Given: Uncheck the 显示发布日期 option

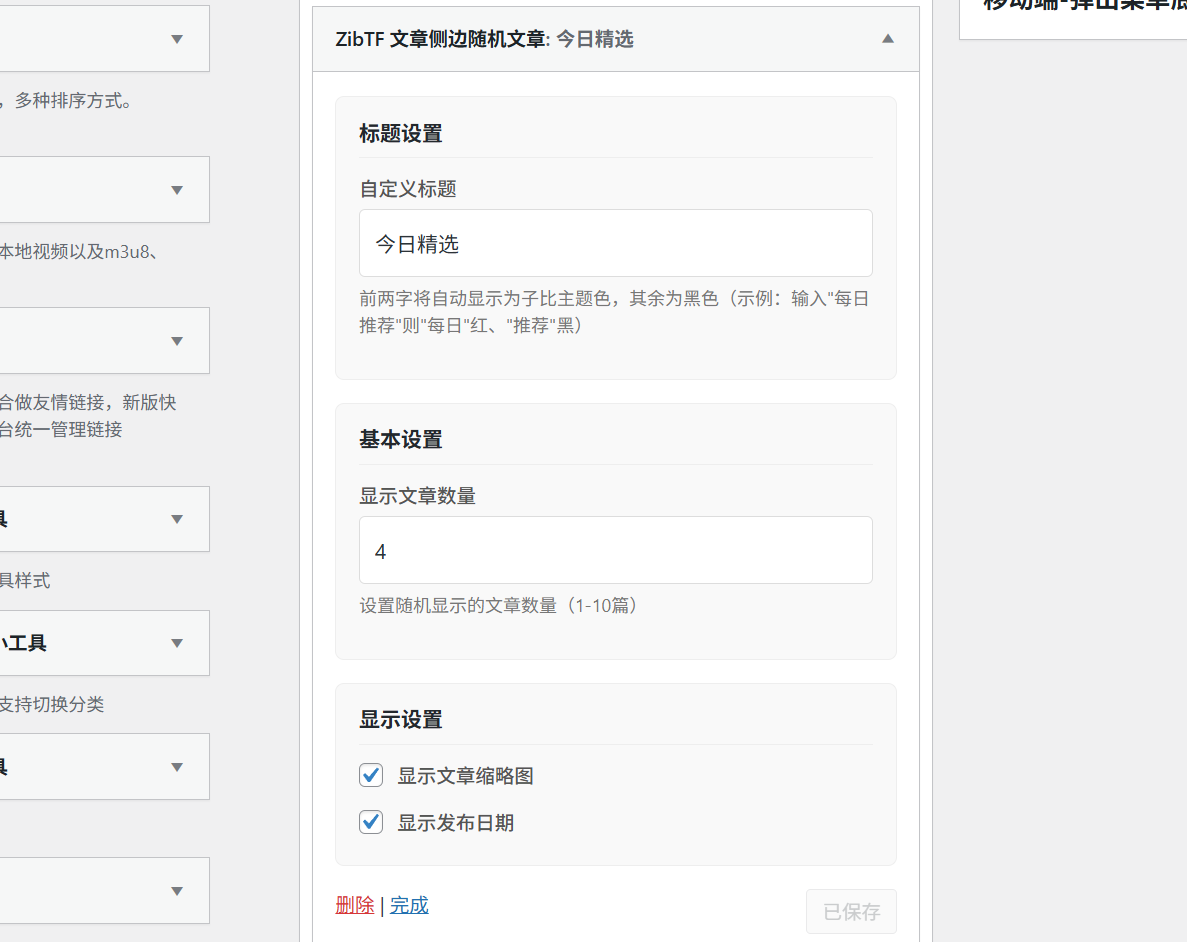Looking at the screenshot, I should coord(370,822).
